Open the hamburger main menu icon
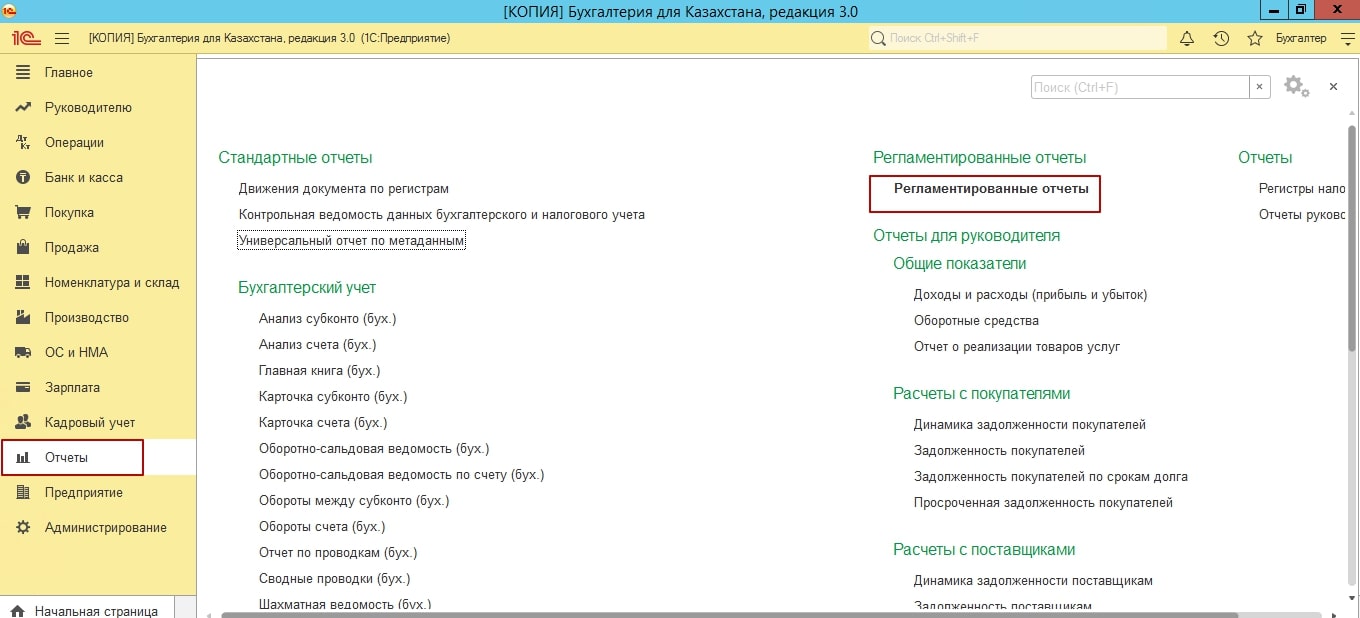Viewport: 1360px width, 618px height. point(61,38)
